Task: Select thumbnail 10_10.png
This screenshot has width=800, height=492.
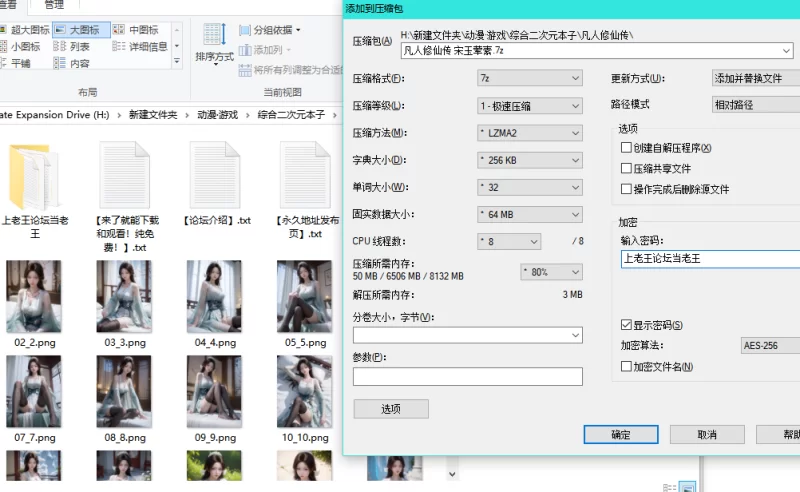Action: tap(305, 399)
